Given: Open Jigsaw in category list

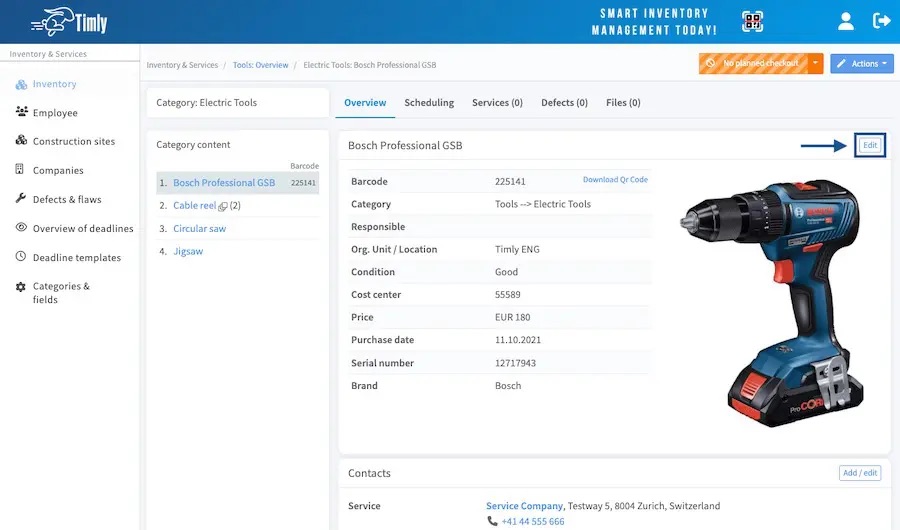Looking at the screenshot, I should 188,251.
